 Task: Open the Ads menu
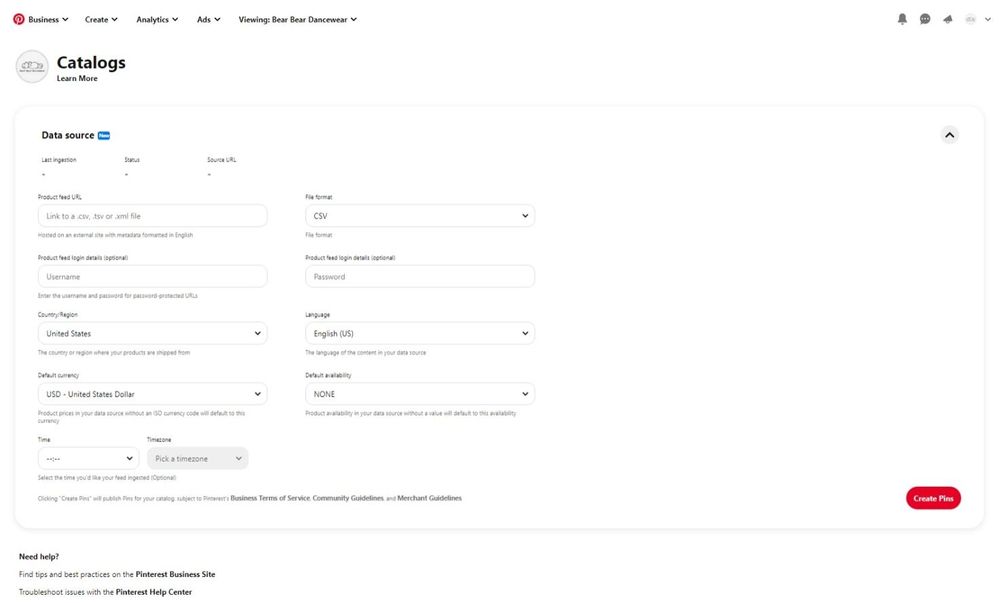click(208, 19)
